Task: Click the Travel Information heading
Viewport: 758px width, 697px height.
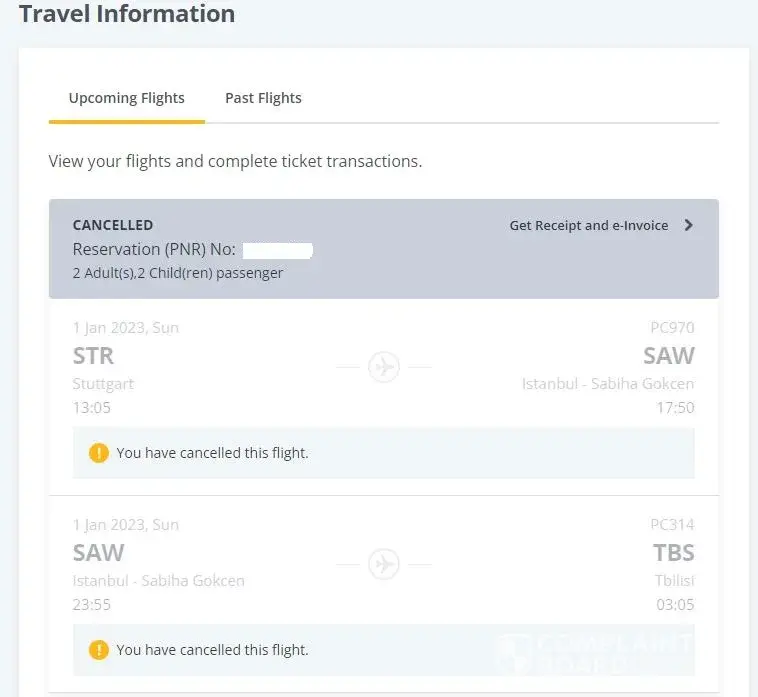Action: (x=127, y=15)
